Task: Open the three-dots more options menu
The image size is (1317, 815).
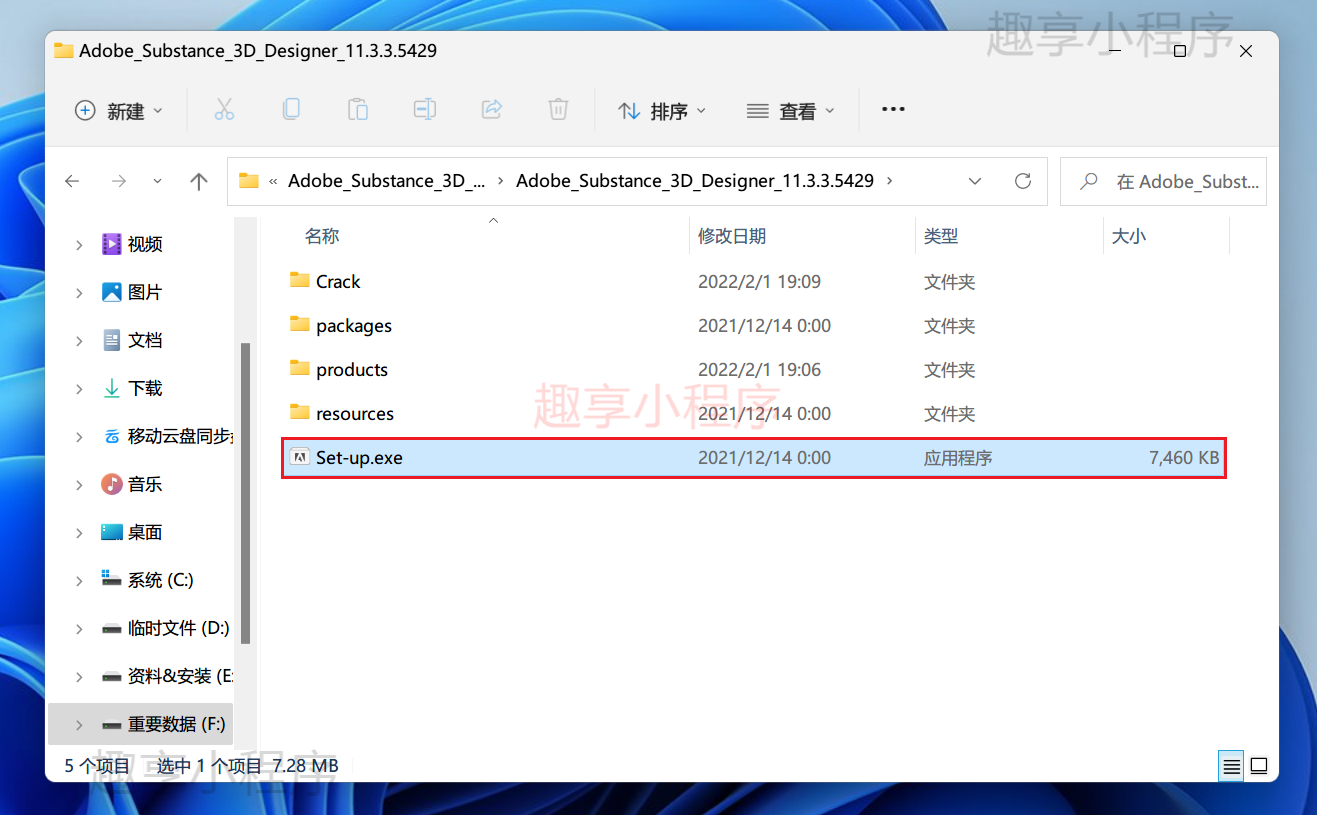Action: (893, 110)
